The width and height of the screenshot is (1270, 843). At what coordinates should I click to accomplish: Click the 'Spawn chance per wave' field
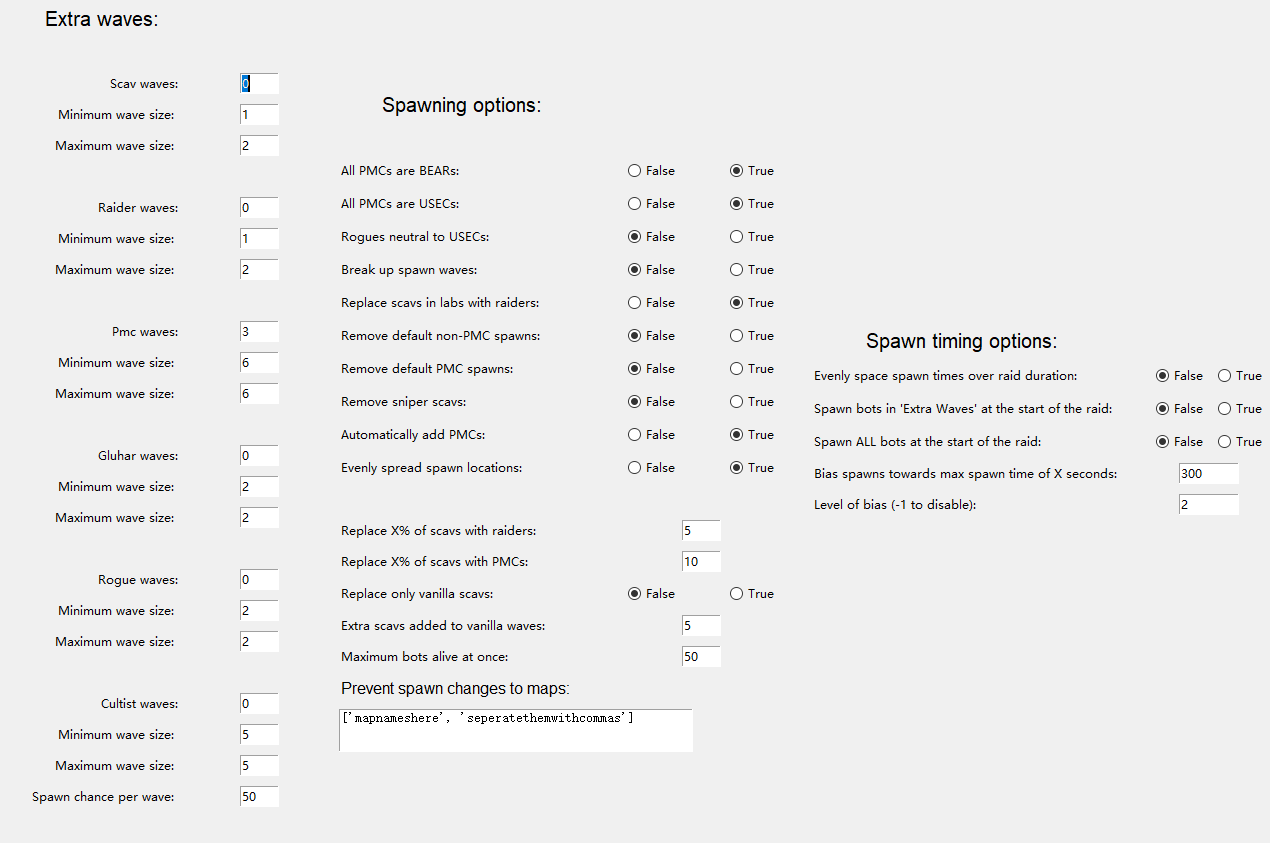click(x=259, y=797)
